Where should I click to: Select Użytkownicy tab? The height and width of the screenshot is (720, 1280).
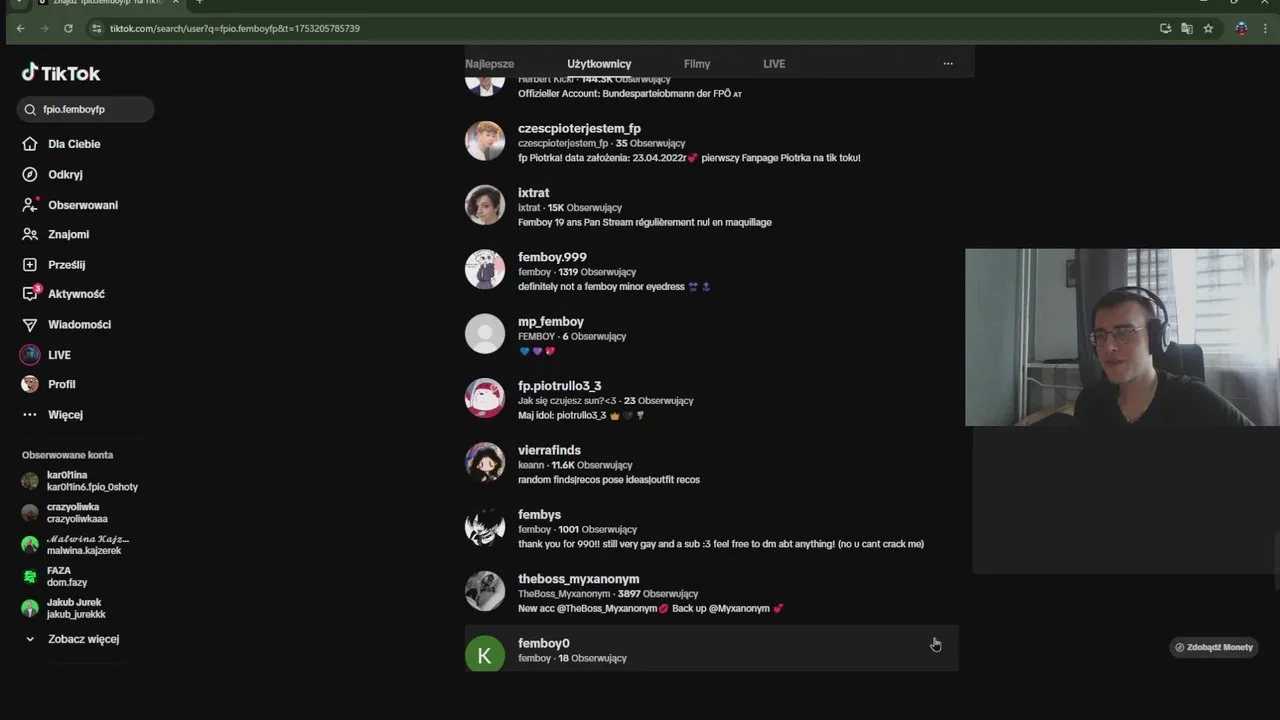(599, 64)
